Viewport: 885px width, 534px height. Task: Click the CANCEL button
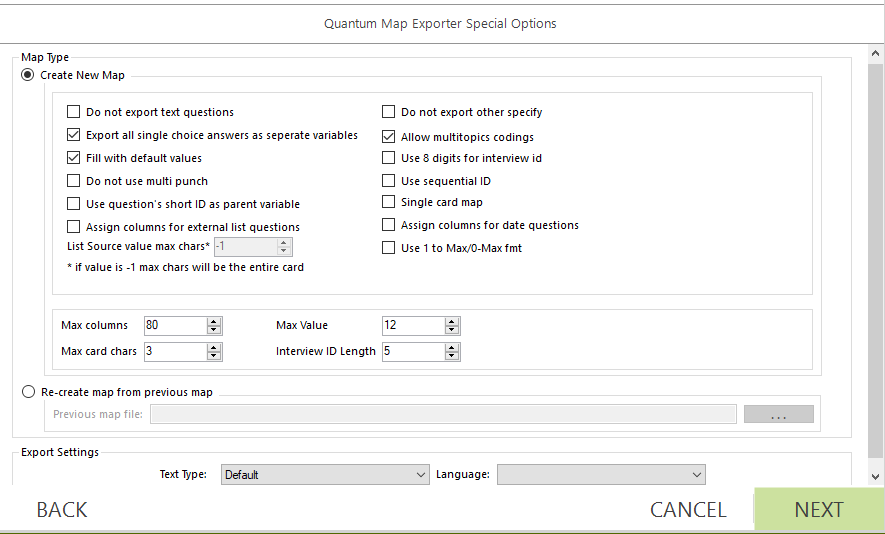click(688, 509)
